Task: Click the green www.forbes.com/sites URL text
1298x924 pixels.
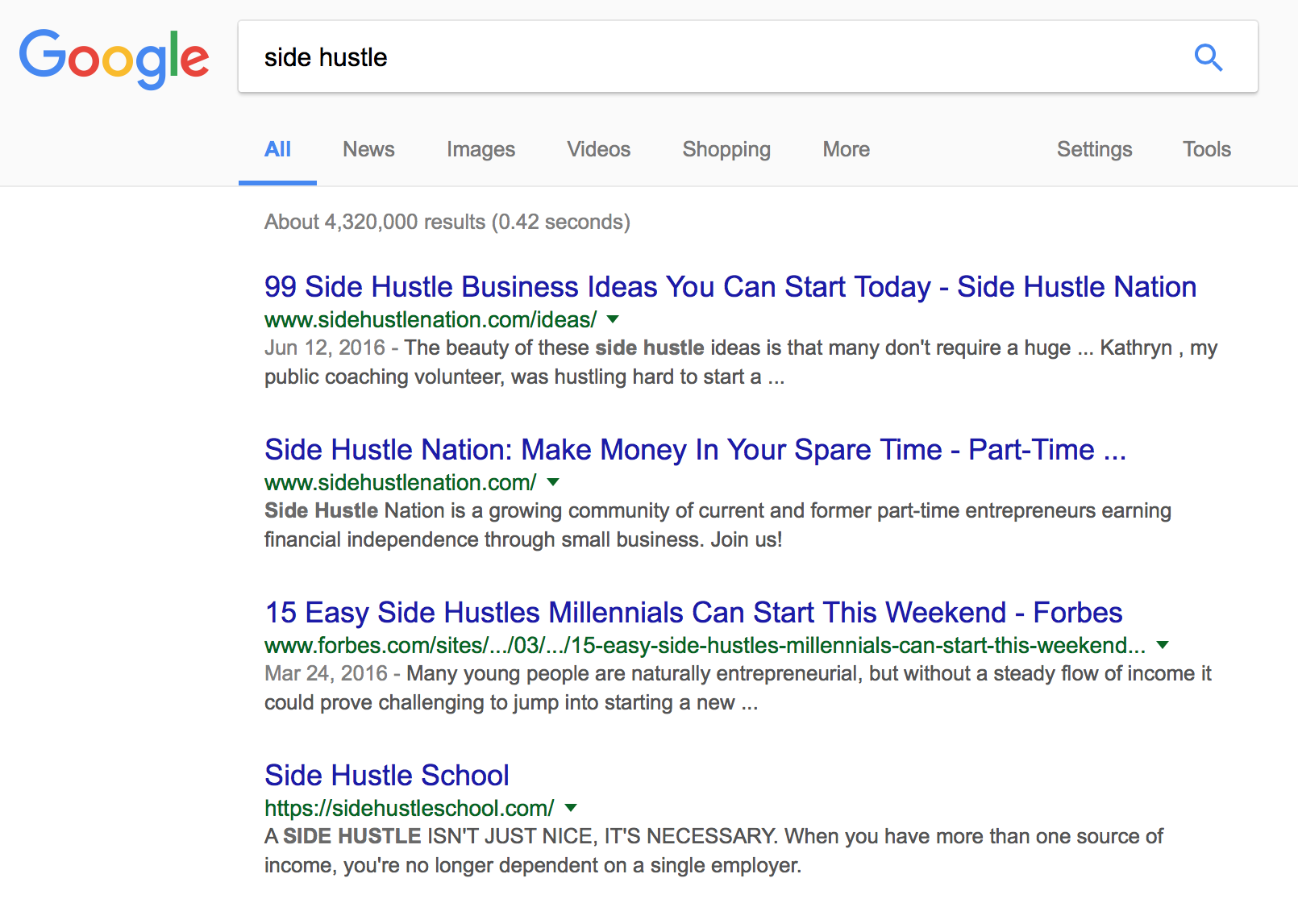Action: point(704,646)
